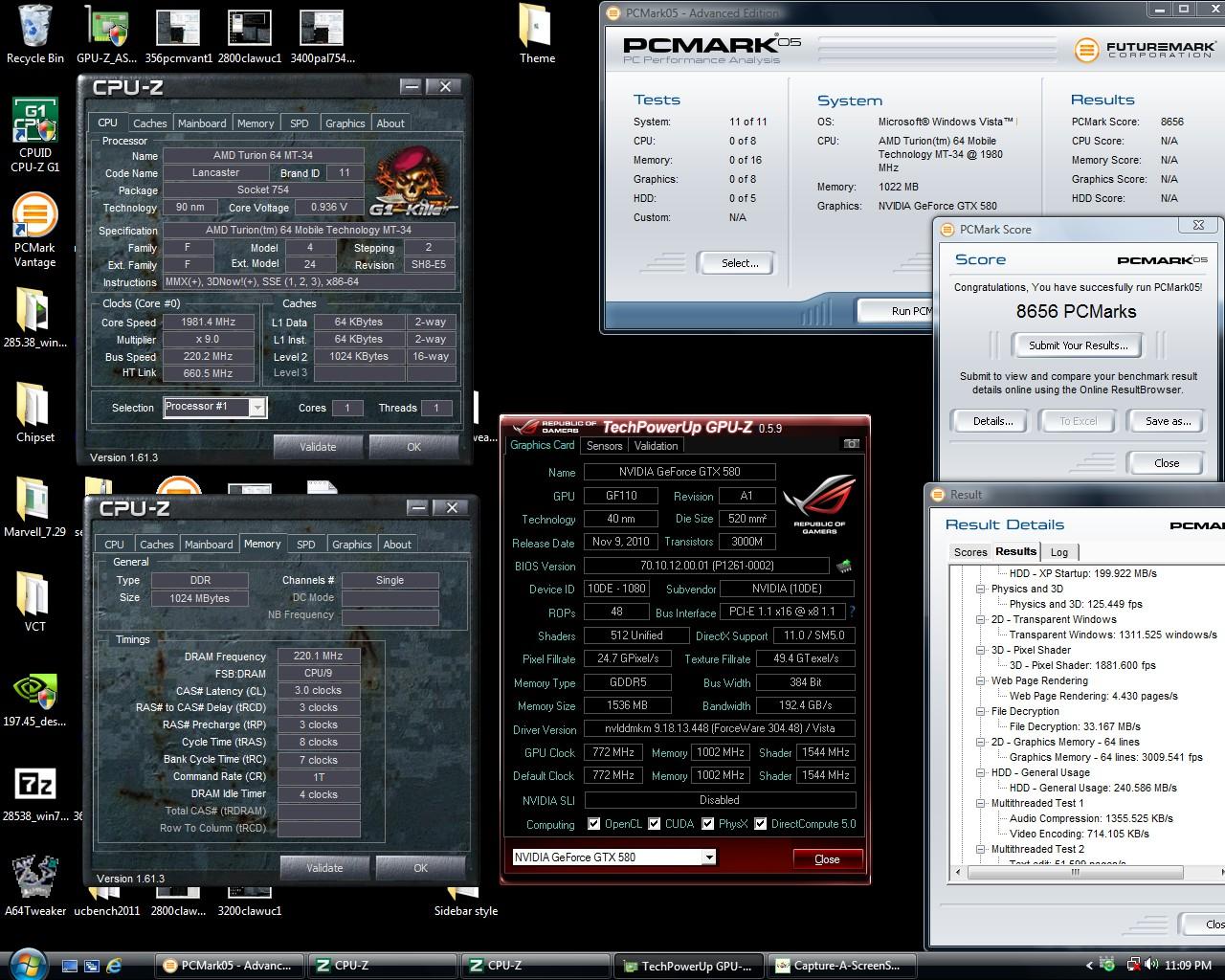Click the BIOS save chip icon in GPU-Z
Image resolution: width=1225 pixels, height=980 pixels.
844,567
